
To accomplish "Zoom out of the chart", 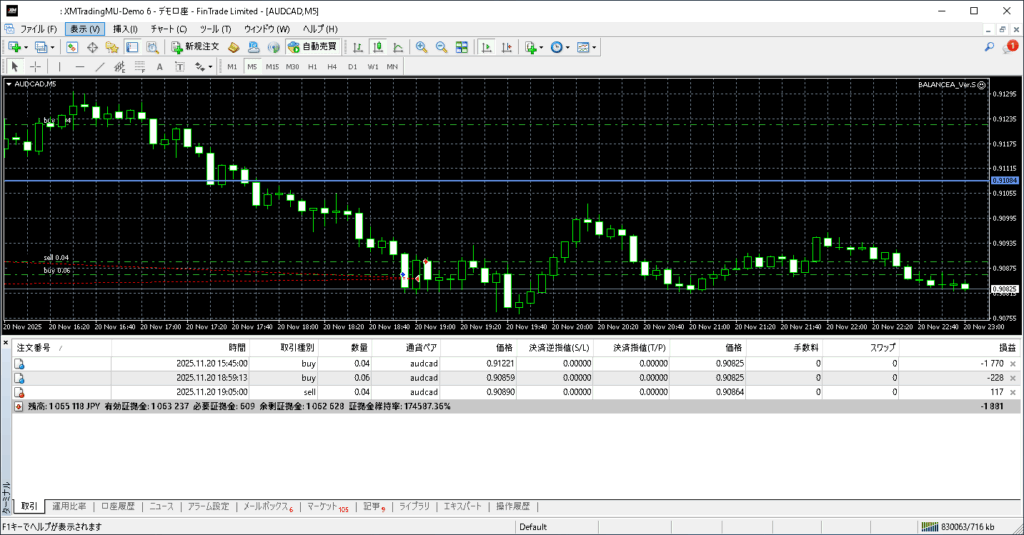I will point(441,47).
